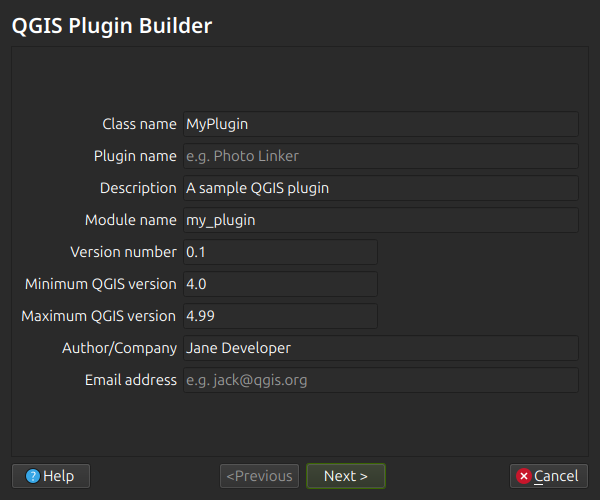Viewport: 600px width, 500px height.
Task: Click the 'Class name' label
Action: pyautogui.click(x=139, y=124)
